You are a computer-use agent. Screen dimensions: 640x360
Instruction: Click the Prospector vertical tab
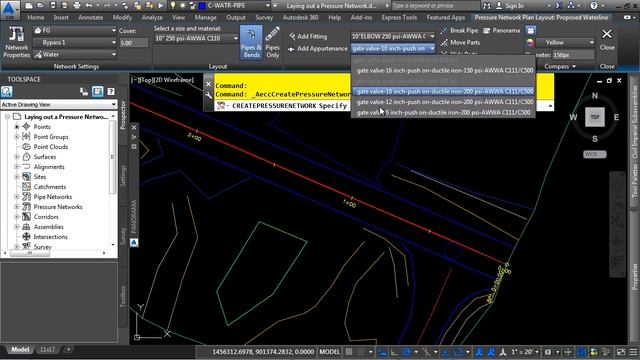(123, 116)
